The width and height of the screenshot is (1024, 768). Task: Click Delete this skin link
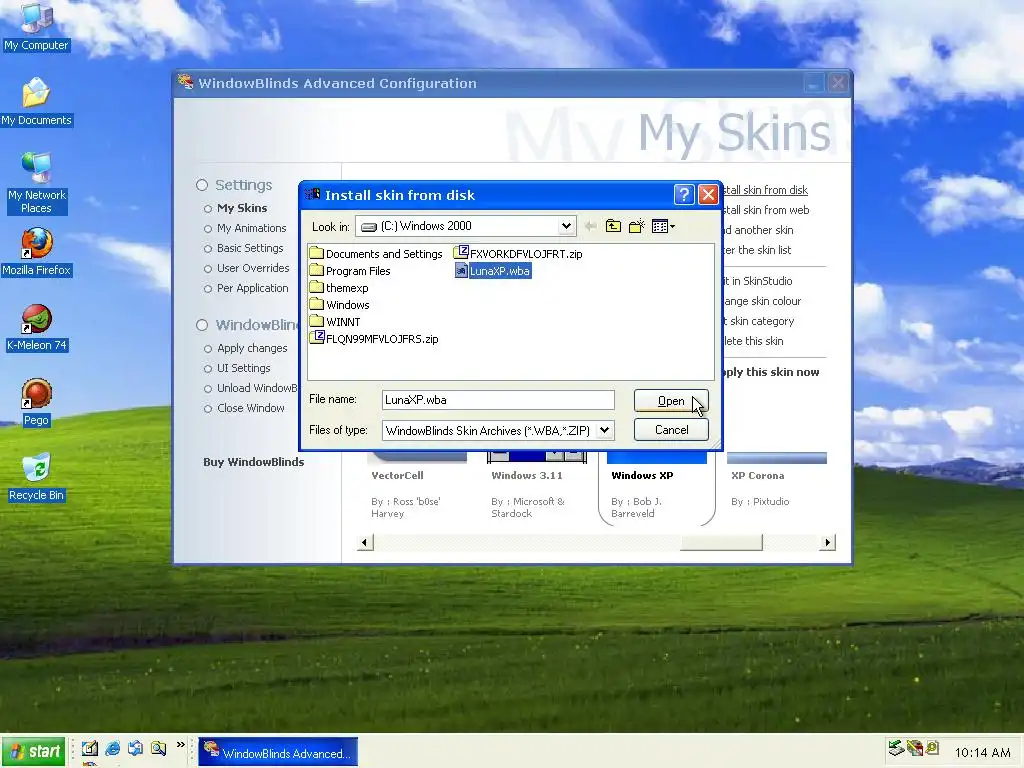point(753,341)
